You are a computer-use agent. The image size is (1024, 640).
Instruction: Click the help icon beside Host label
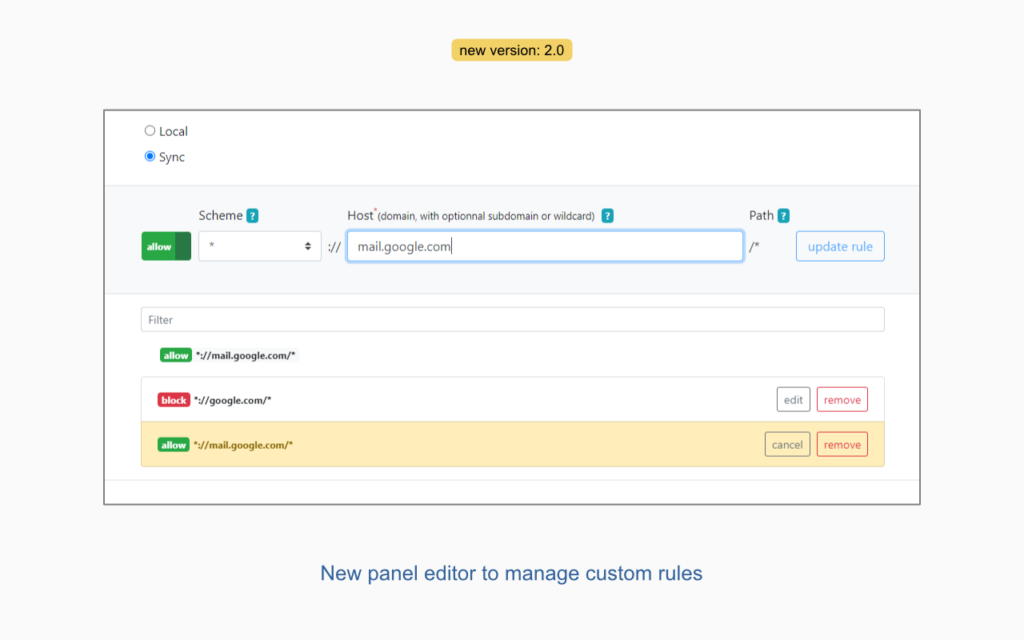(x=607, y=215)
